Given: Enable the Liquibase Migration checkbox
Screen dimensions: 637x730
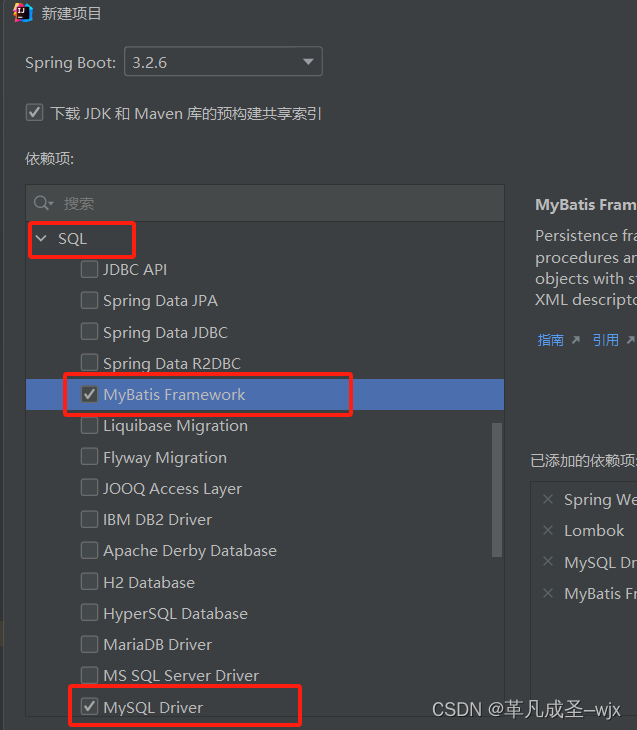Looking at the screenshot, I should click(89, 426).
